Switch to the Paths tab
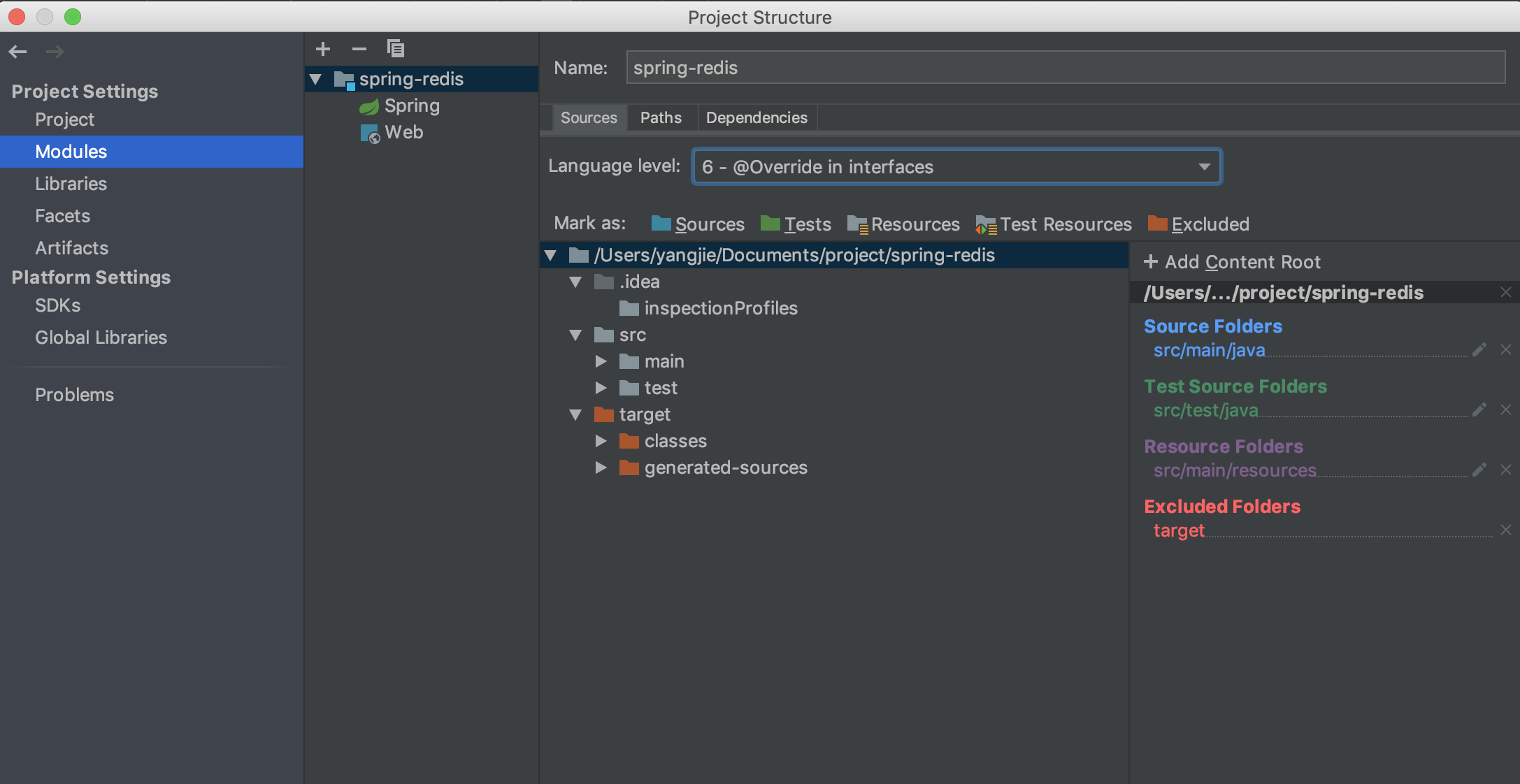Screen dimensions: 1520x784 (x=661, y=118)
